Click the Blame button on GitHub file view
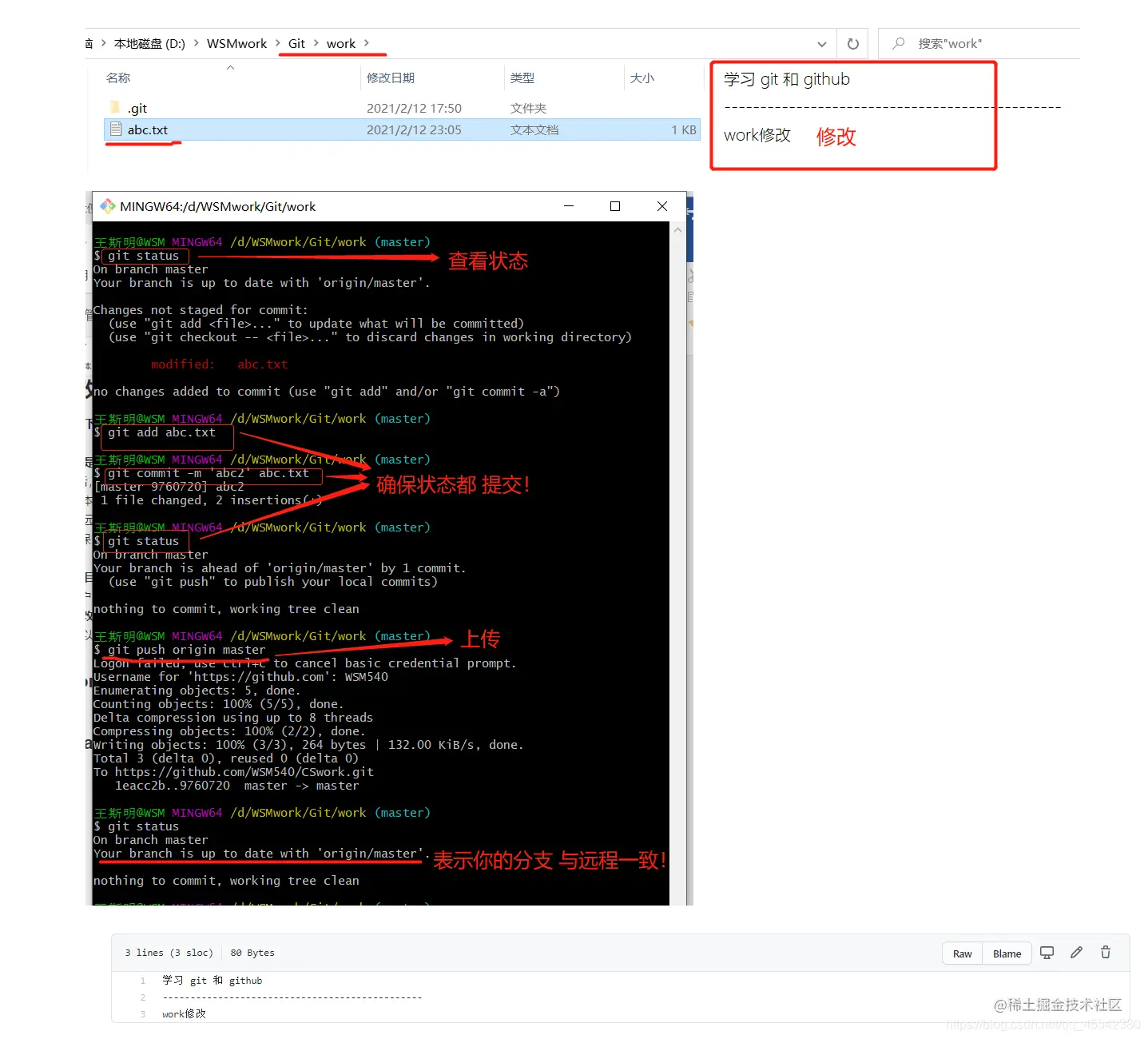 coord(1007,953)
